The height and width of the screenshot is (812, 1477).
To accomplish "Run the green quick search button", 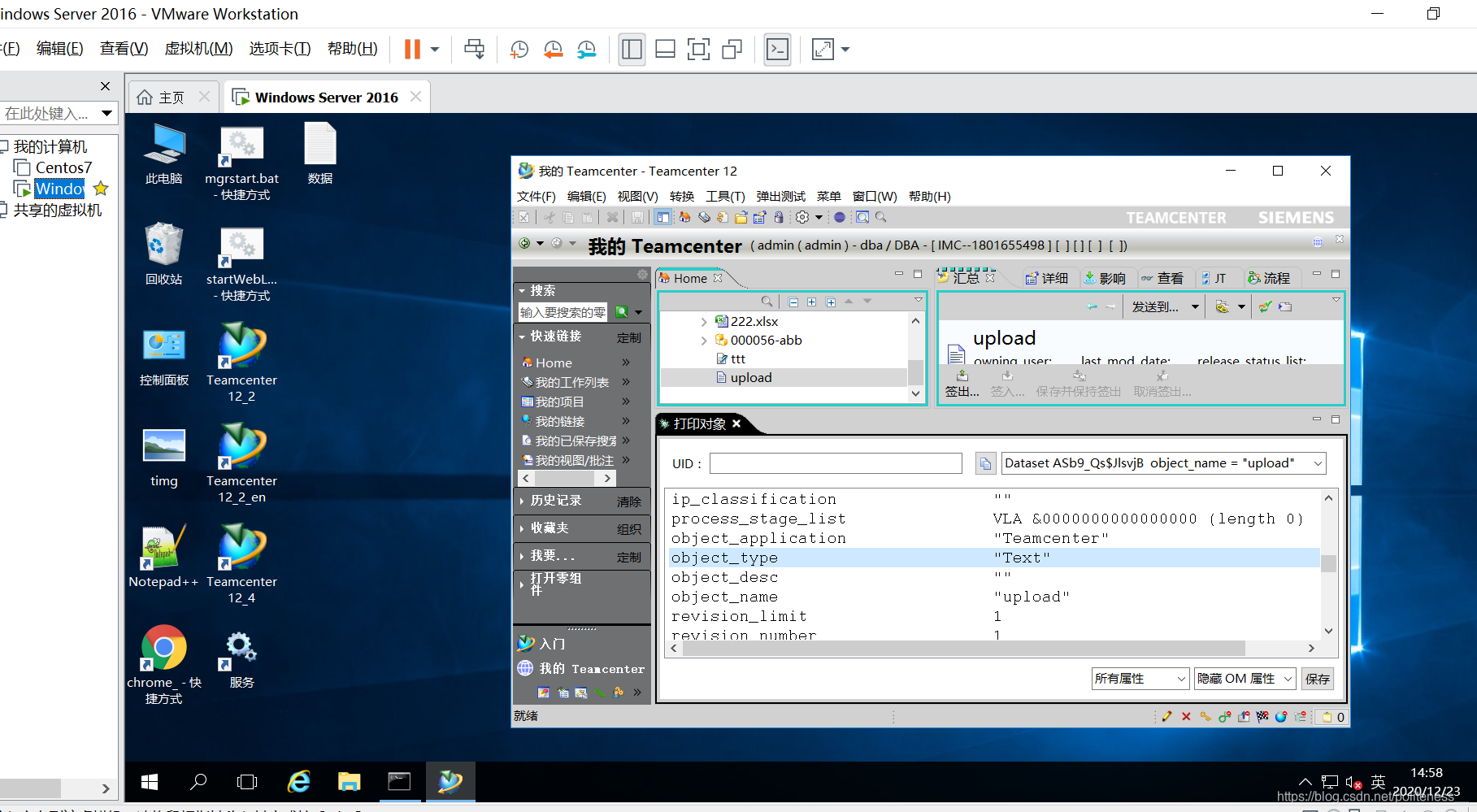I will click(622, 312).
